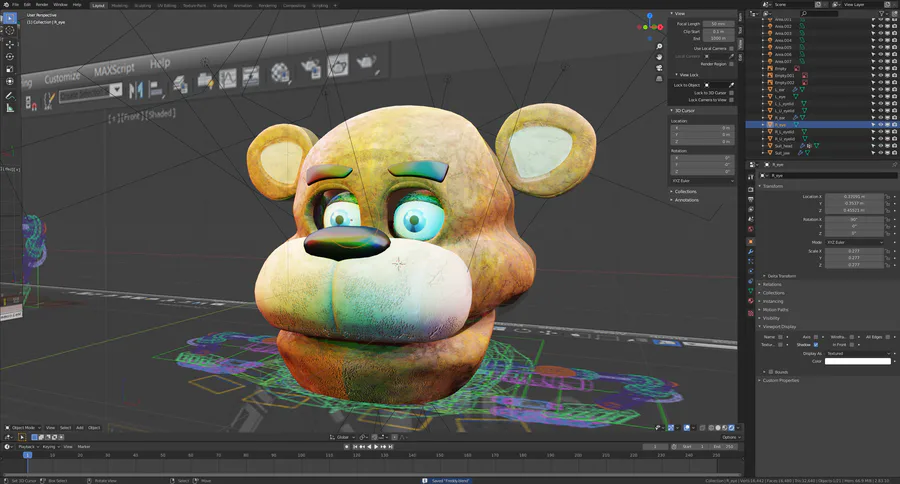900x484 pixels.
Task: Open the Tool settings properties tab
Action: [x=750, y=177]
